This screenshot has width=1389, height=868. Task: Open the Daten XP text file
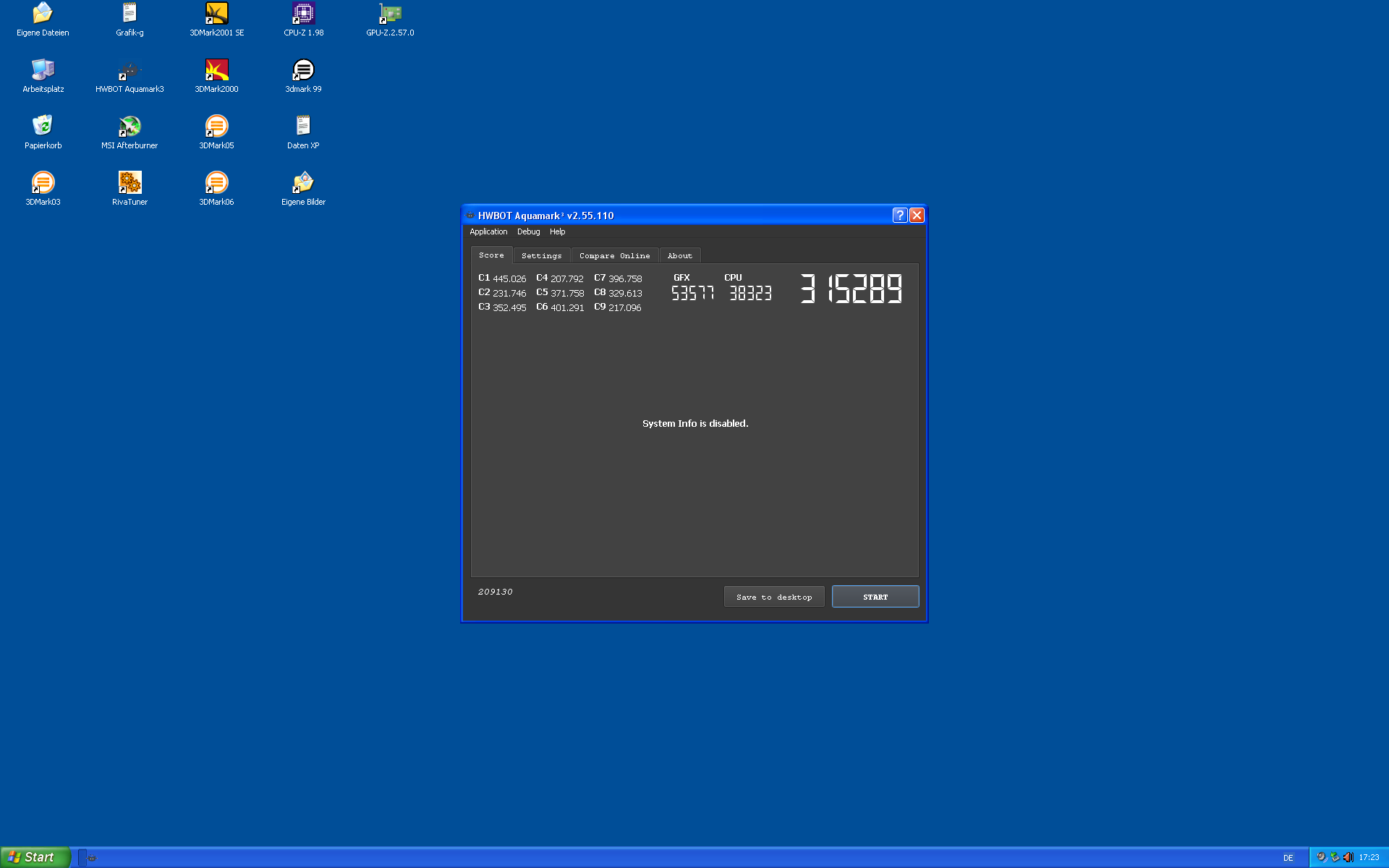click(x=303, y=132)
